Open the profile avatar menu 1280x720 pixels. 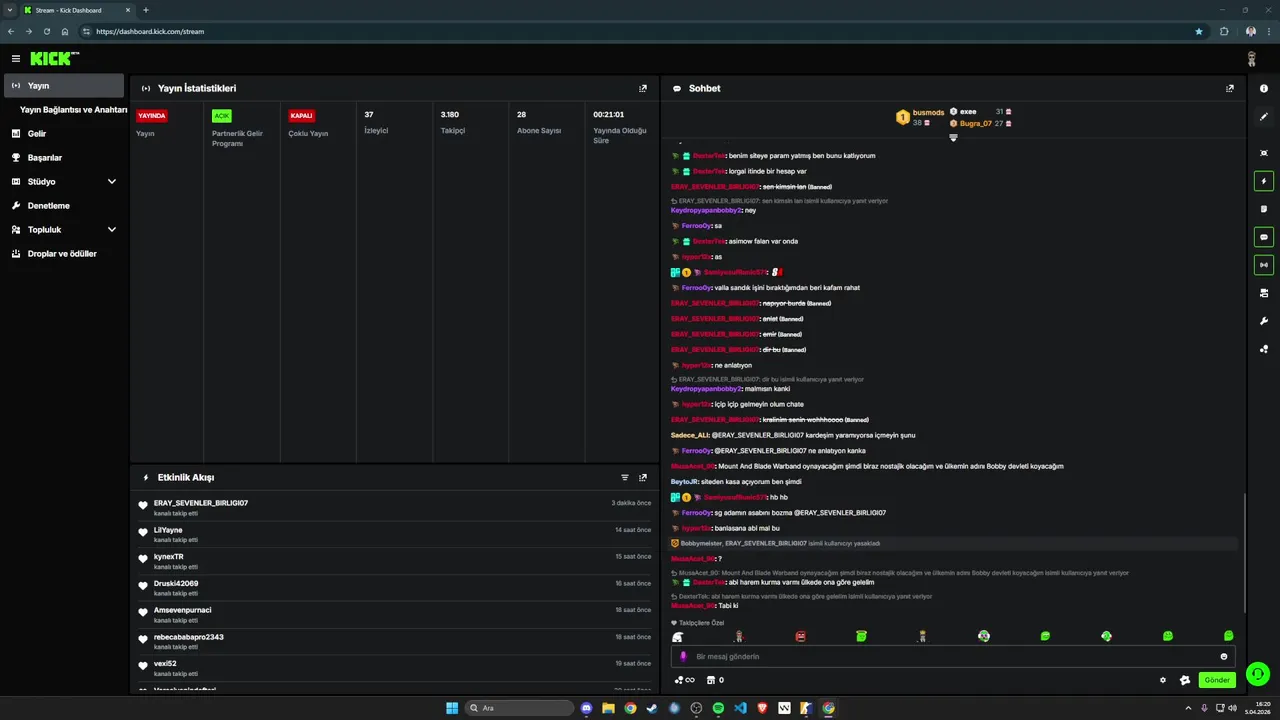(x=1251, y=59)
